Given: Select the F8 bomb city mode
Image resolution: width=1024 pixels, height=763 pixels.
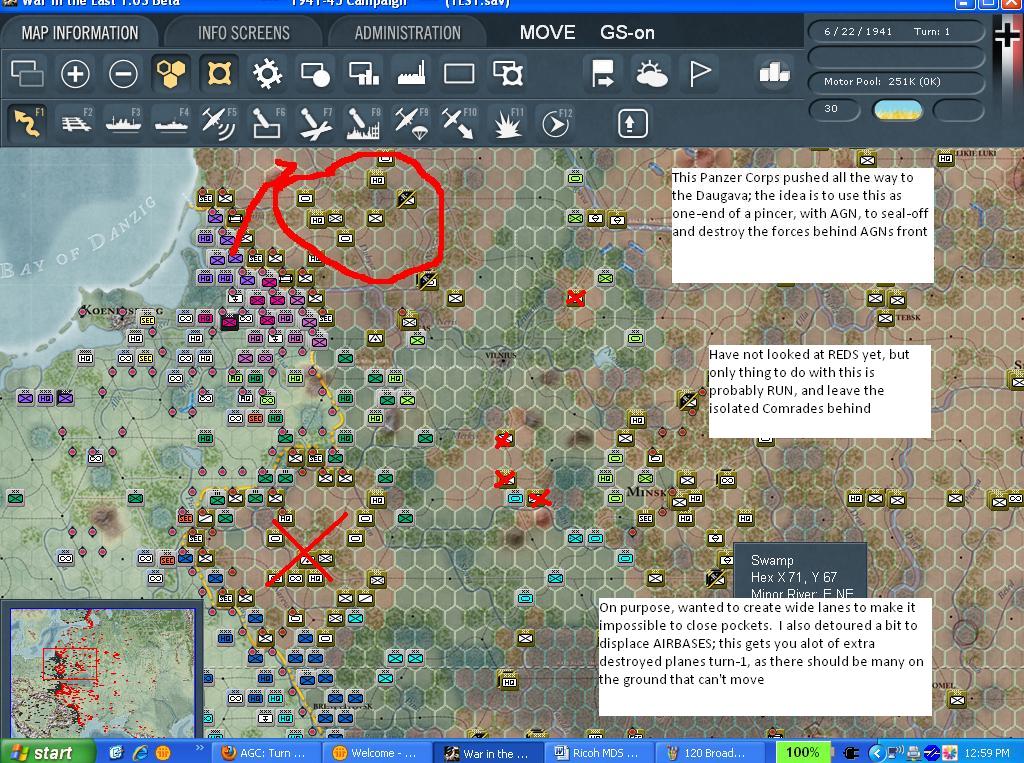Looking at the screenshot, I should 364,123.
